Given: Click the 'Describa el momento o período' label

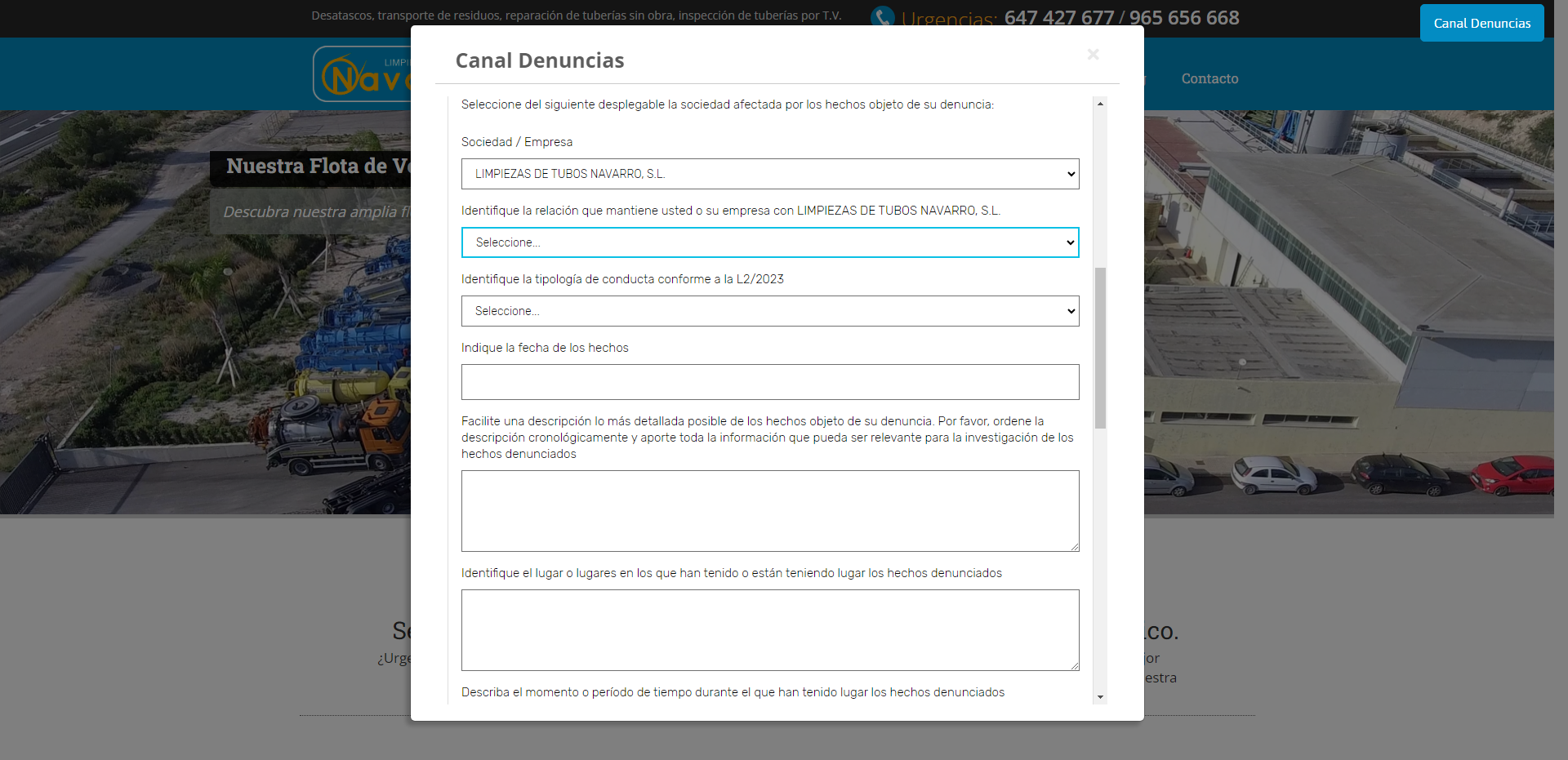Looking at the screenshot, I should pyautogui.click(x=733, y=692).
